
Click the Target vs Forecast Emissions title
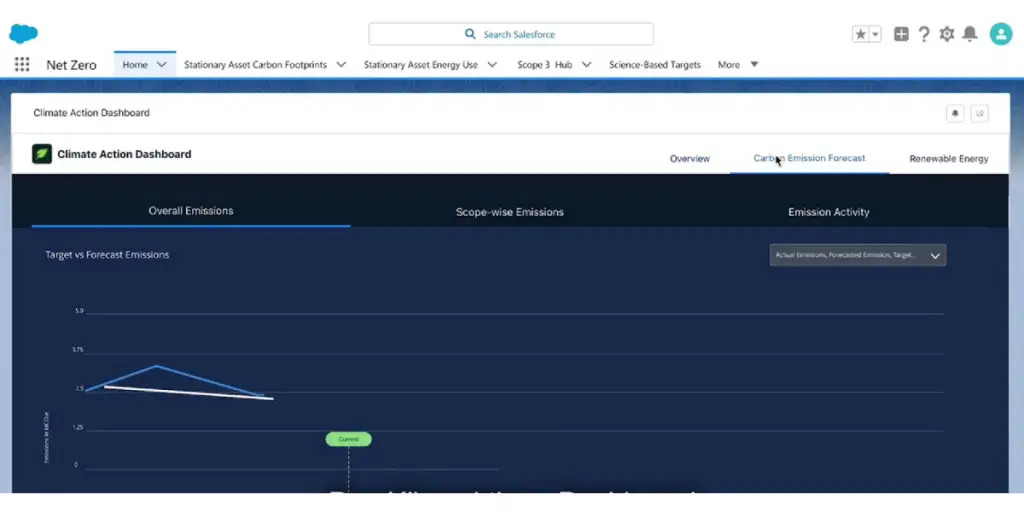[x=107, y=255]
